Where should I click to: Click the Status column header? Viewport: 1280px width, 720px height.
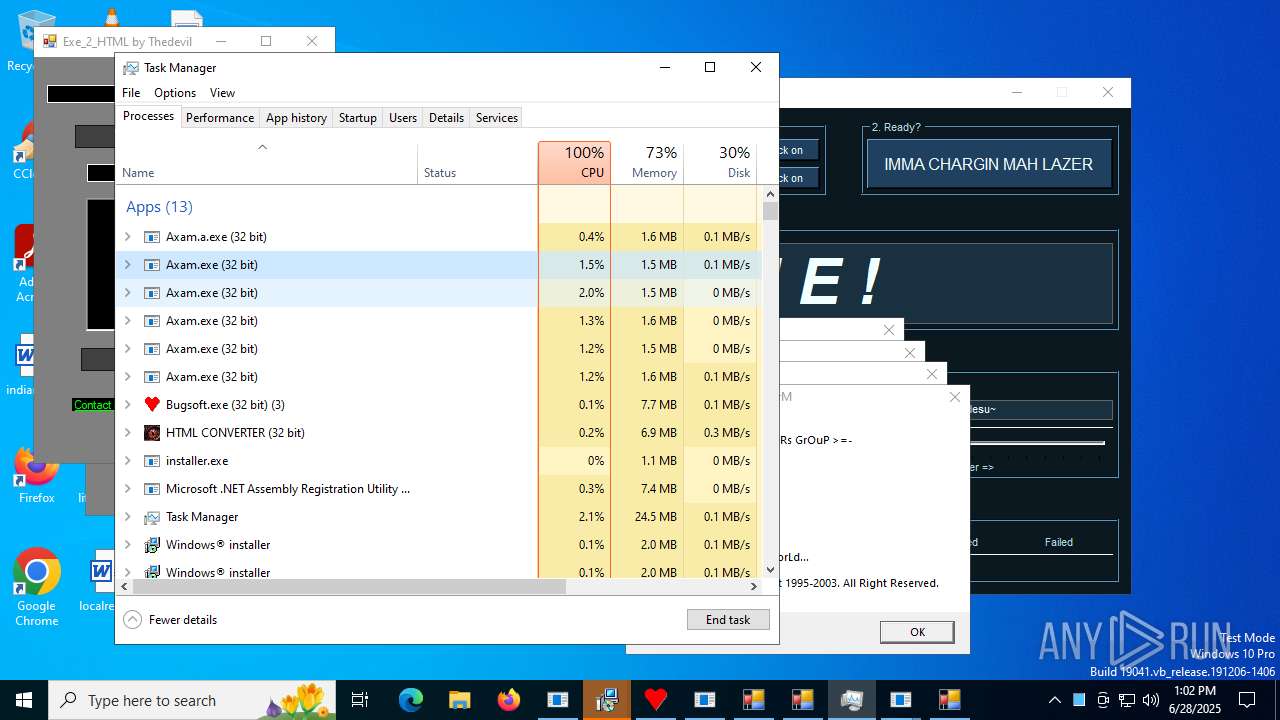tap(477, 163)
